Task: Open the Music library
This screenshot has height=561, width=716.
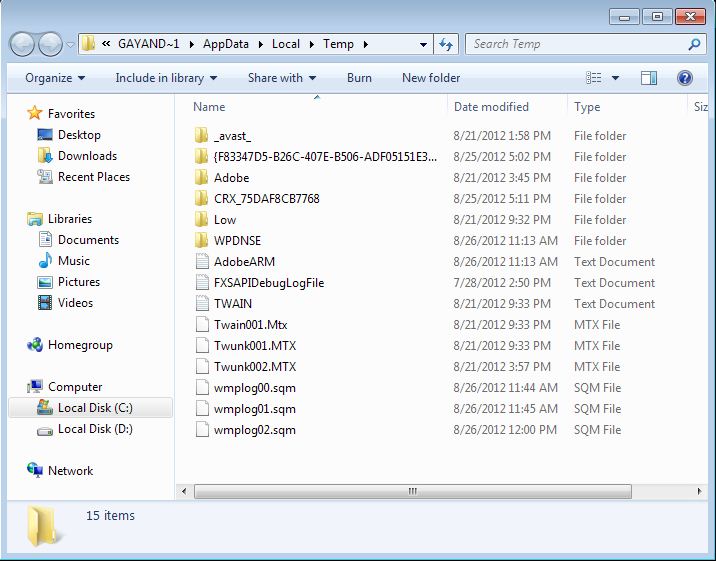Action: [x=74, y=261]
